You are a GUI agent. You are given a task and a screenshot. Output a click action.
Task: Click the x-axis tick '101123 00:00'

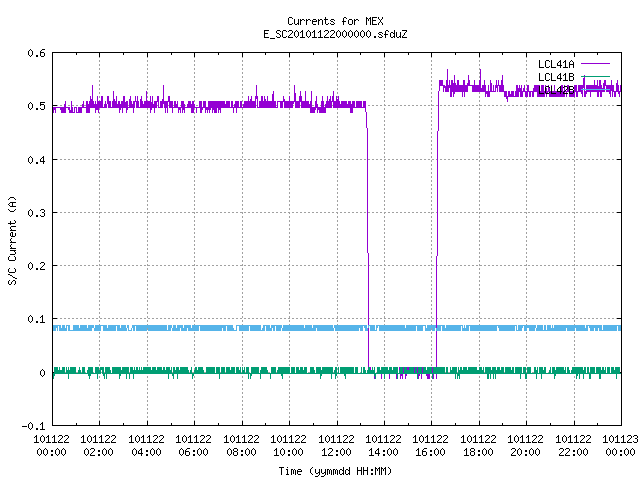pos(620,446)
